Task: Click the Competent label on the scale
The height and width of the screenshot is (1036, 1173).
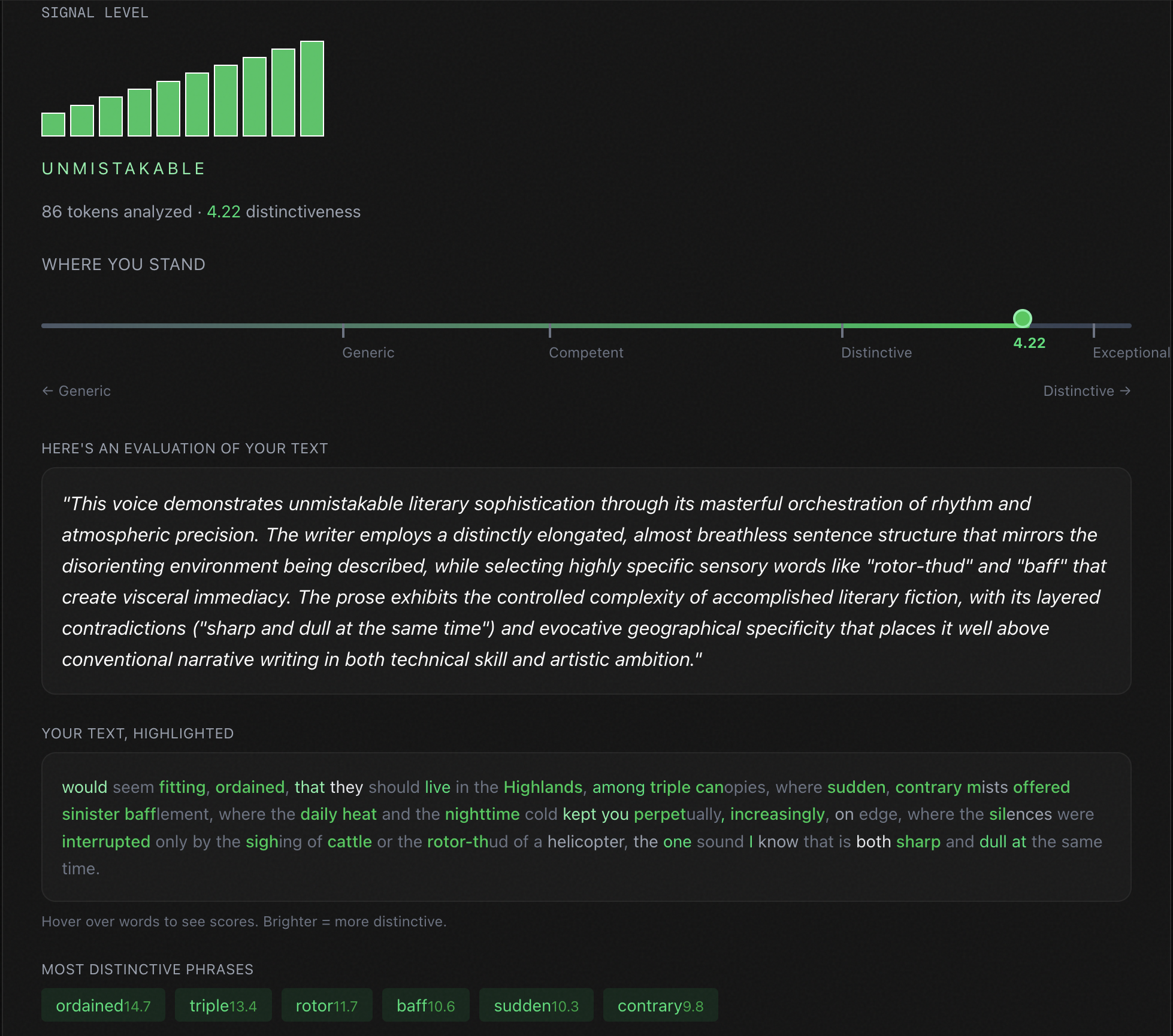Action: tap(586, 353)
